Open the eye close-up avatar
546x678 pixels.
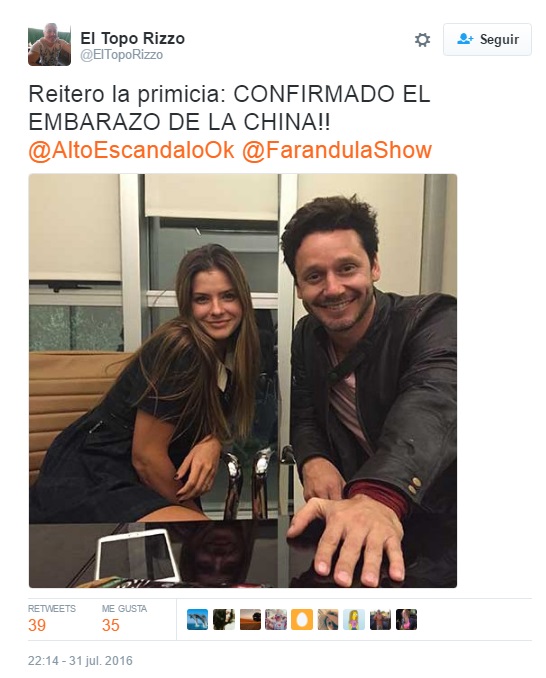(328, 619)
